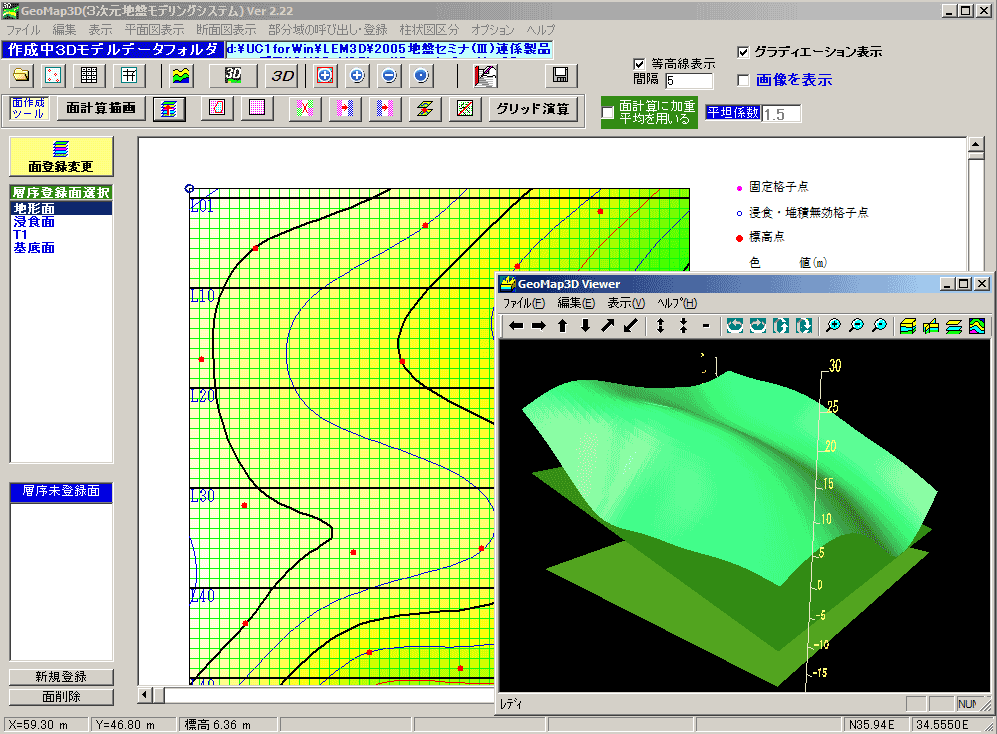Screen dimensions: 997x734
Task: Select T1 in the registered surfaces list
Action: [61, 235]
